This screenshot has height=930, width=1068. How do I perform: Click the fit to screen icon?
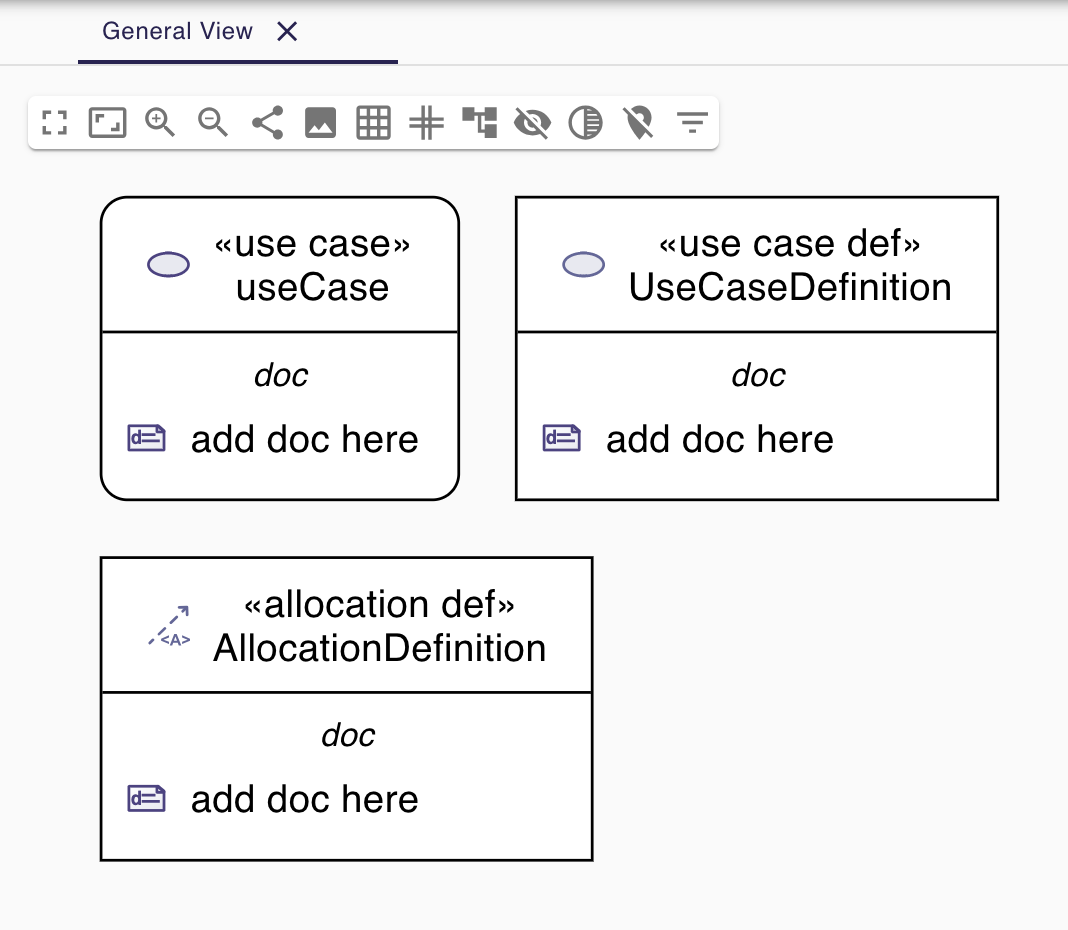(x=108, y=123)
